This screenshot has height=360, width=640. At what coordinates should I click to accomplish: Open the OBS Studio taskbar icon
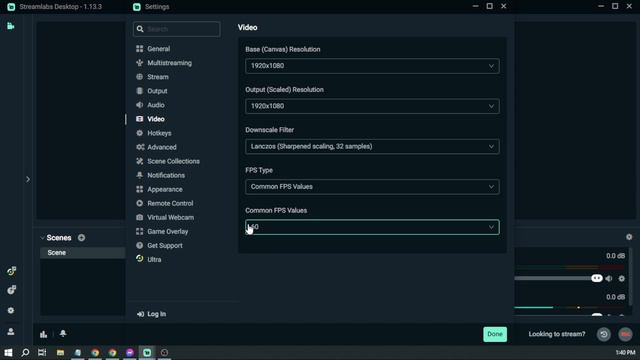coord(164,352)
